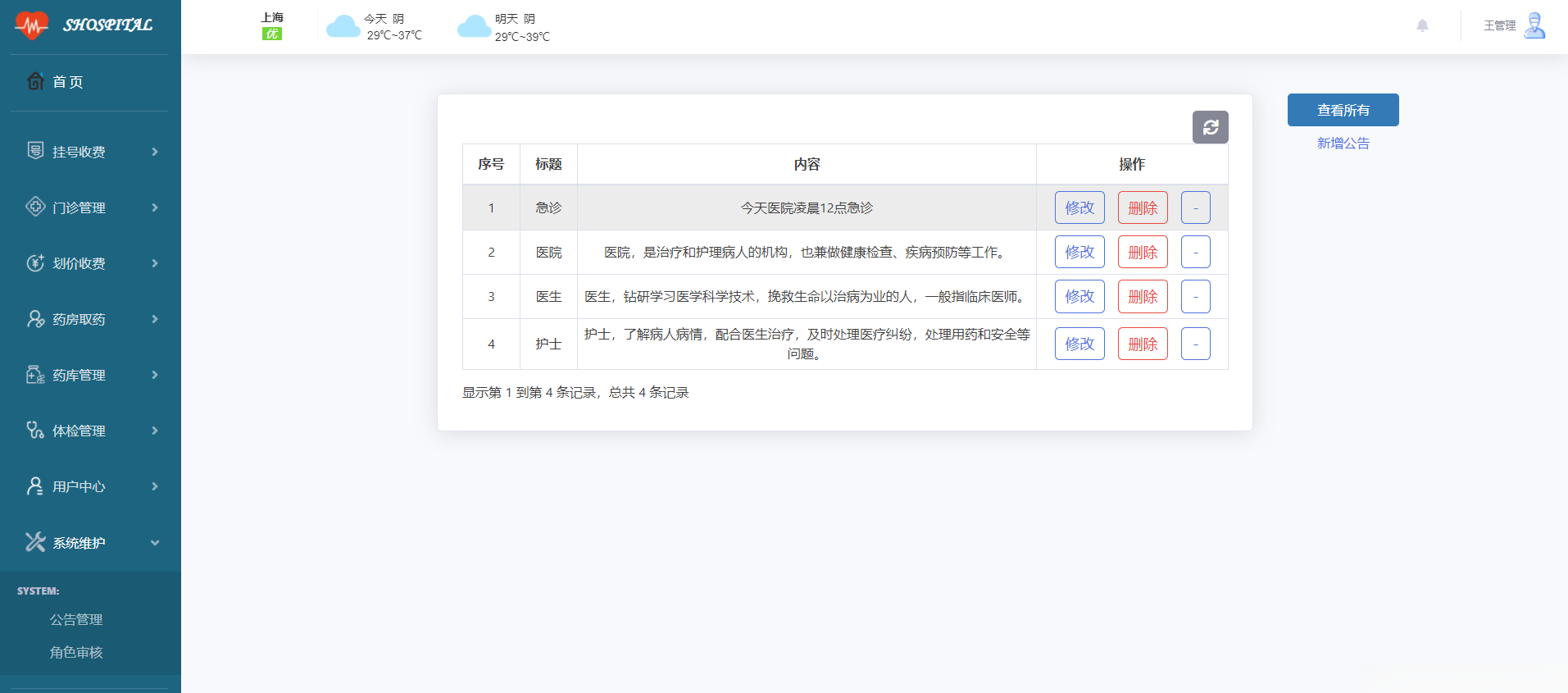The width and height of the screenshot is (1568, 693).
Task: Click 修改 for the 护士 row
Action: click(1079, 344)
